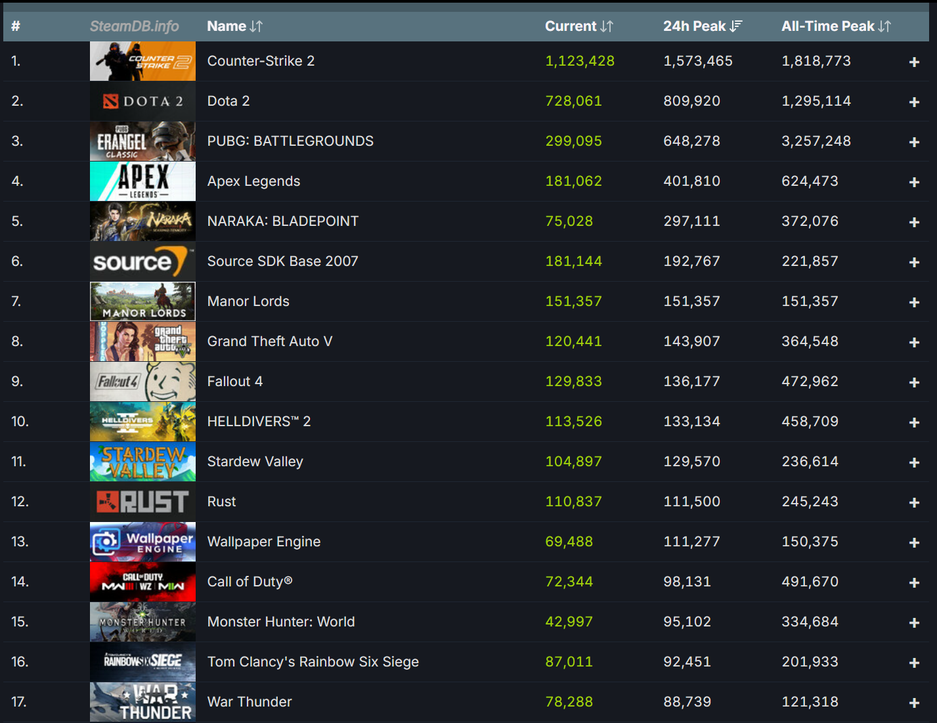Open the Grand Theft Auto V thumbnail
The height and width of the screenshot is (723, 937).
(x=142, y=341)
